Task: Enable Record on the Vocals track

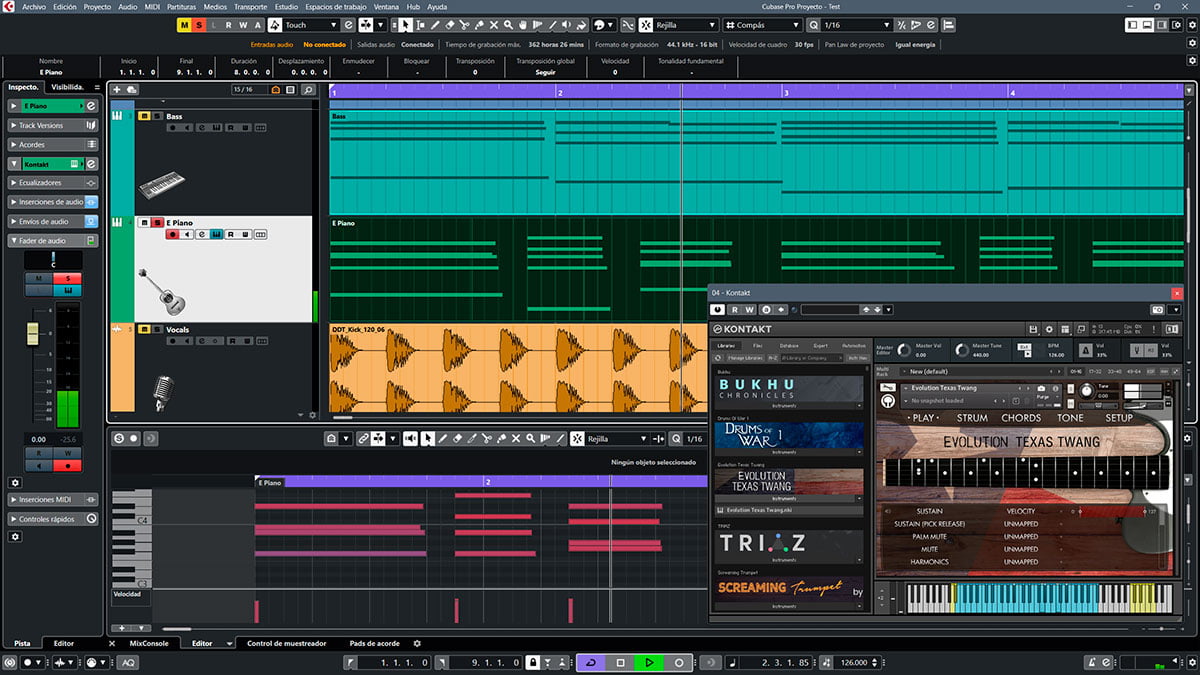Action: 173,341
